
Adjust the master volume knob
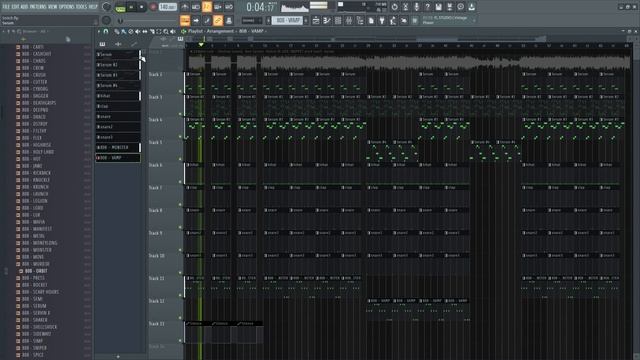click(107, 7)
